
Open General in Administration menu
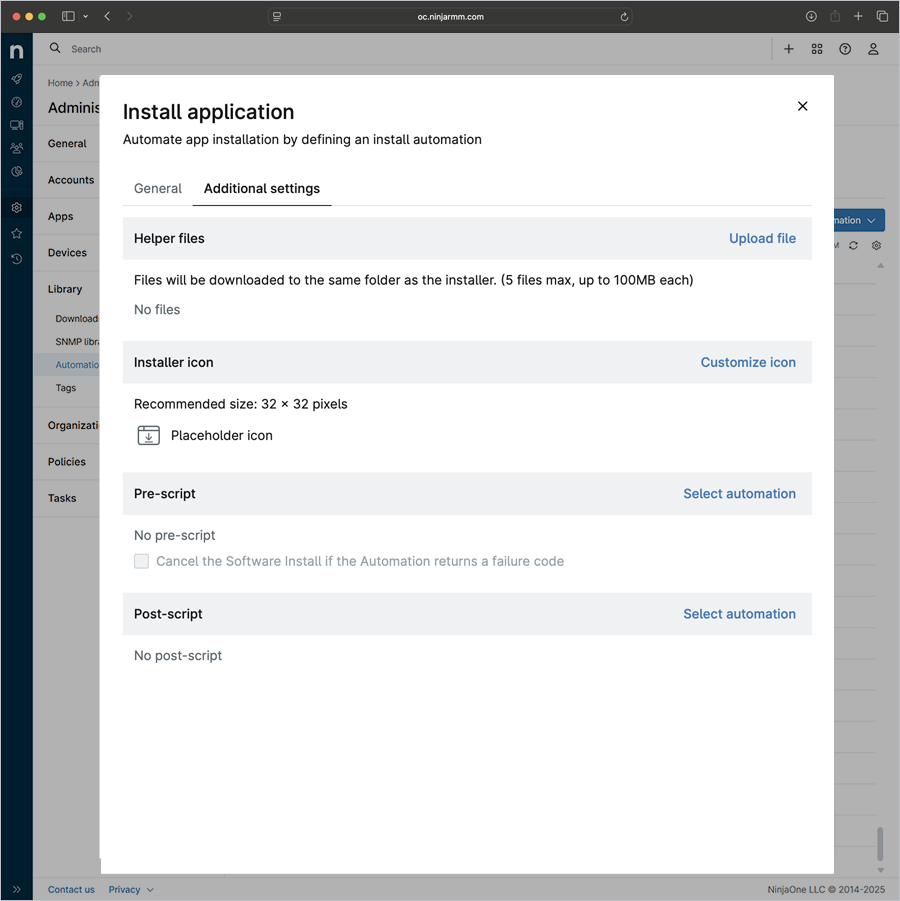67,144
